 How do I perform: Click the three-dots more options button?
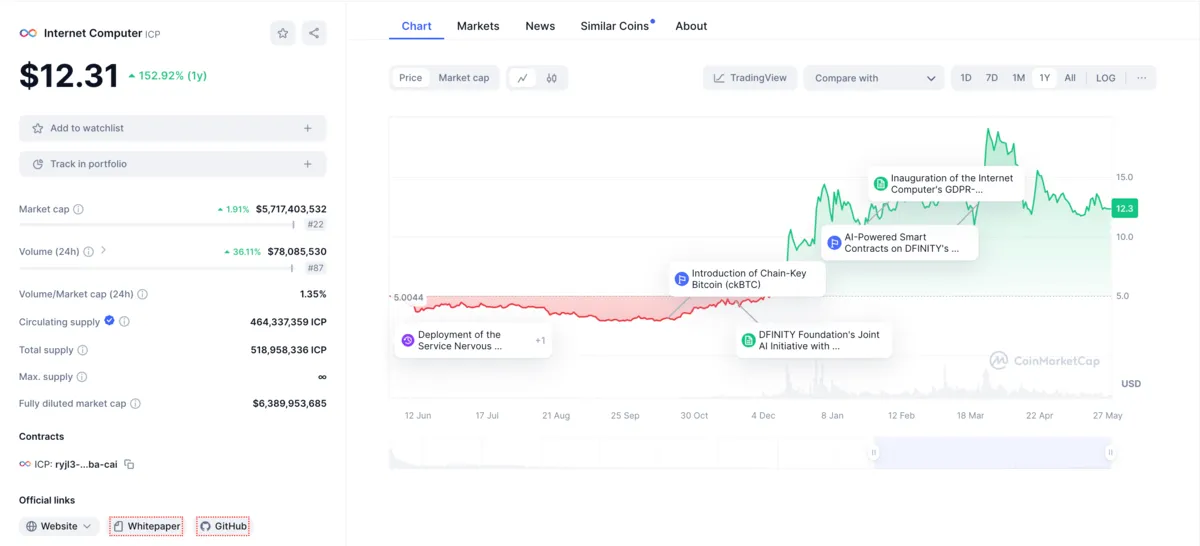(1142, 78)
